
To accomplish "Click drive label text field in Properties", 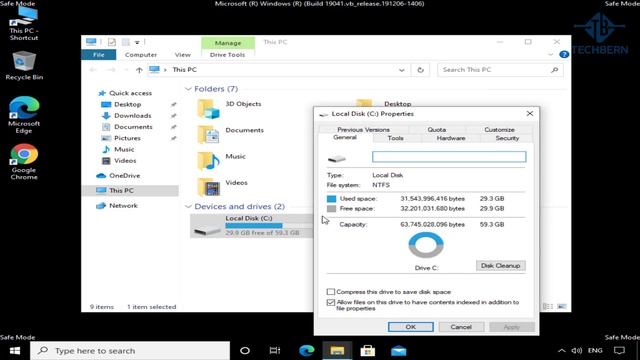I will pos(449,157).
